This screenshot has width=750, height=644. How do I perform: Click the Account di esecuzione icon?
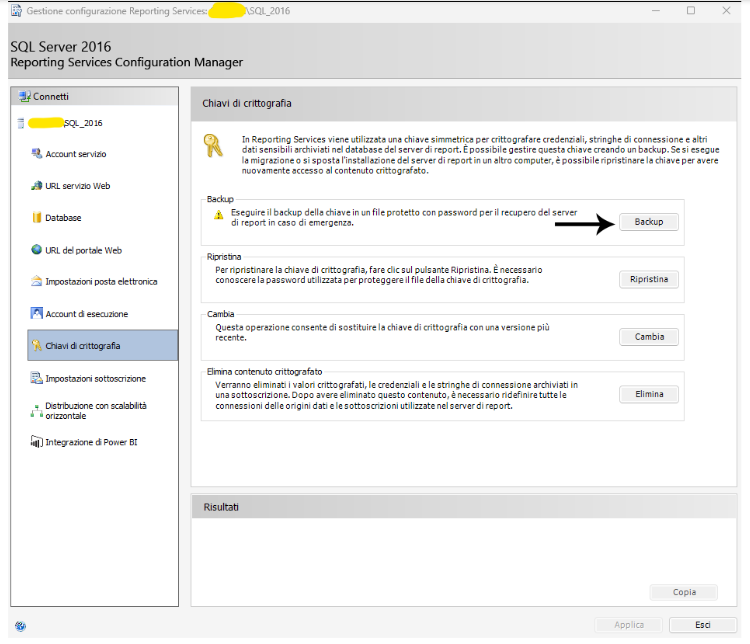click(x=36, y=313)
